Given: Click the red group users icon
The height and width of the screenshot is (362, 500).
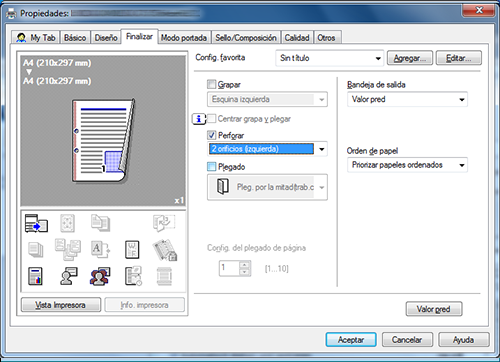Looking at the screenshot, I should [100, 276].
